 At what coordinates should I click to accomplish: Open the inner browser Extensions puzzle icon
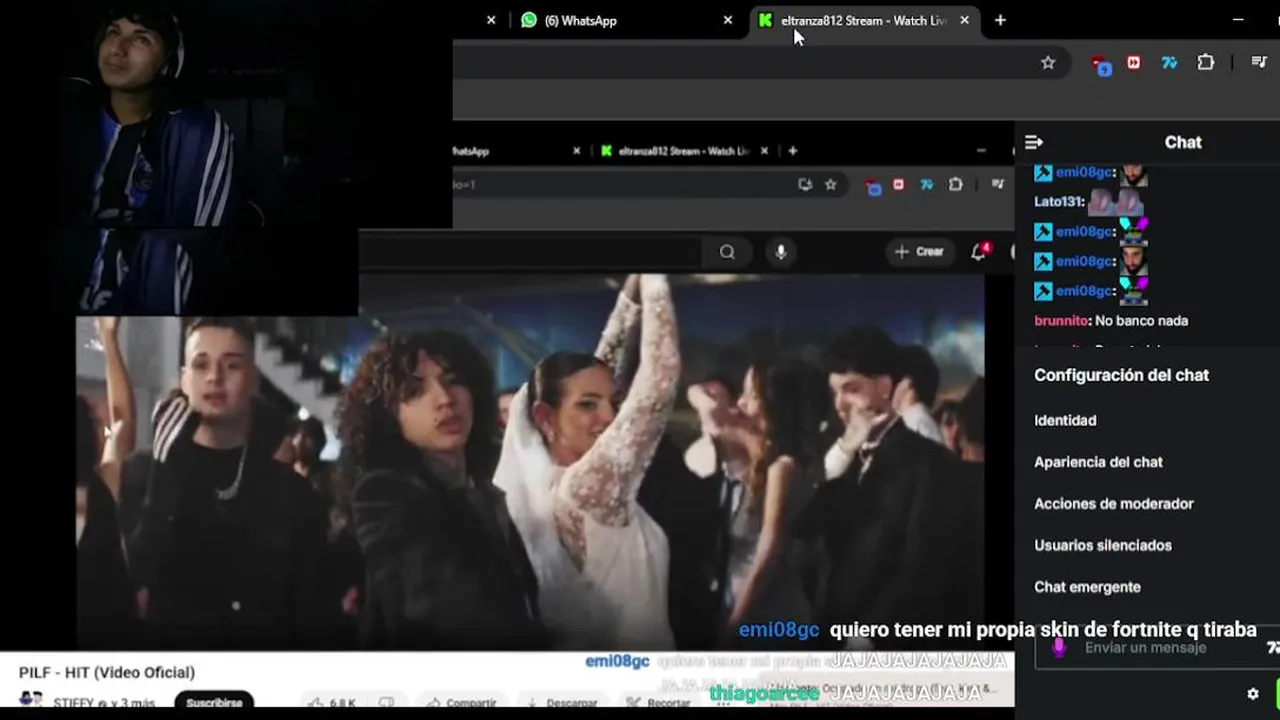(x=956, y=184)
